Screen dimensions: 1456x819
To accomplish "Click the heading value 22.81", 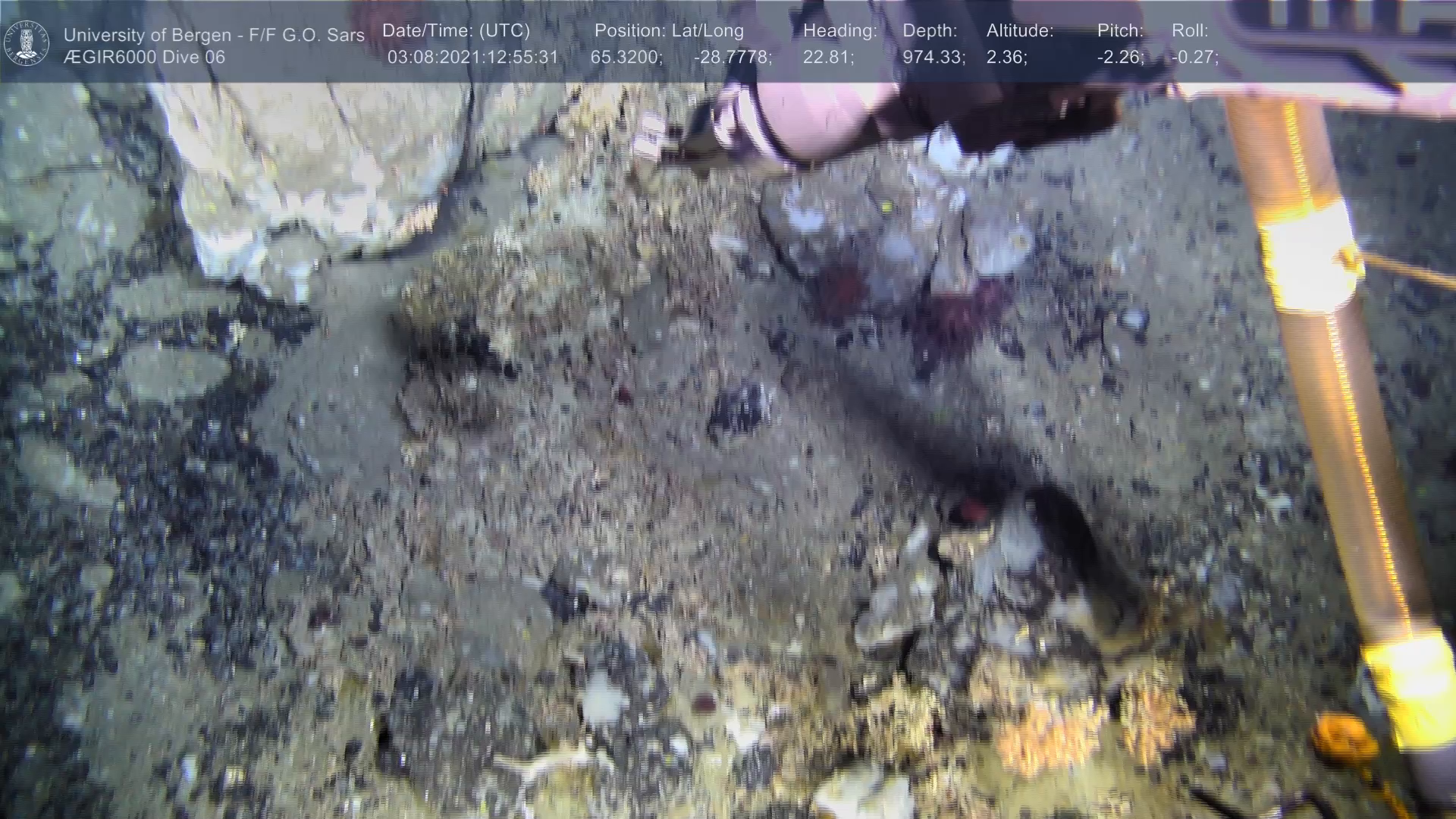I will coord(828,58).
